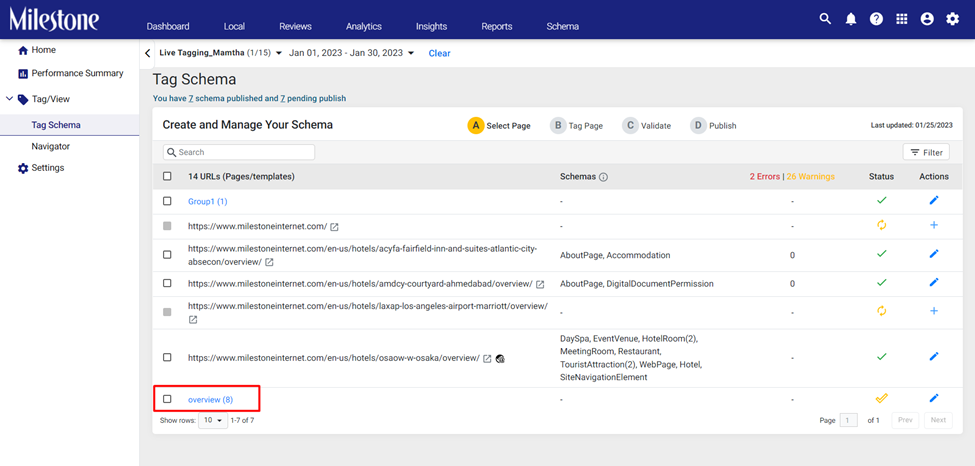The width and height of the screenshot is (975, 466).
Task: Go to step C Validate
Action: [647, 126]
